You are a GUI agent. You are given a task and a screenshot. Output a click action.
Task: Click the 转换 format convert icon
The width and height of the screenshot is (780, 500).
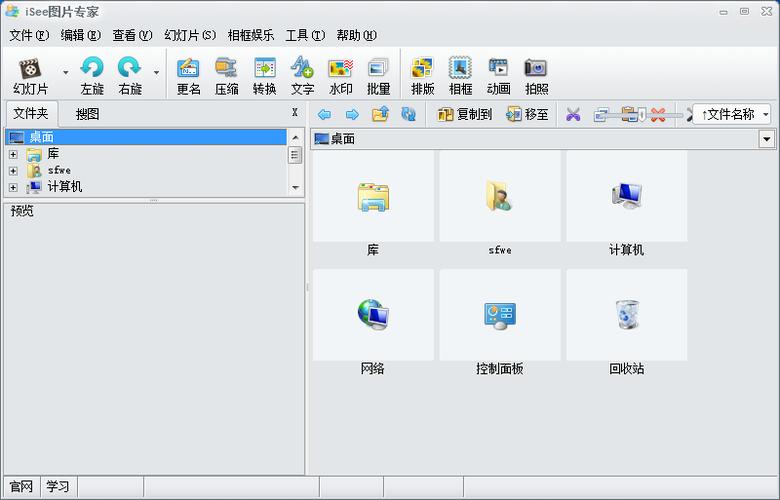pos(264,75)
